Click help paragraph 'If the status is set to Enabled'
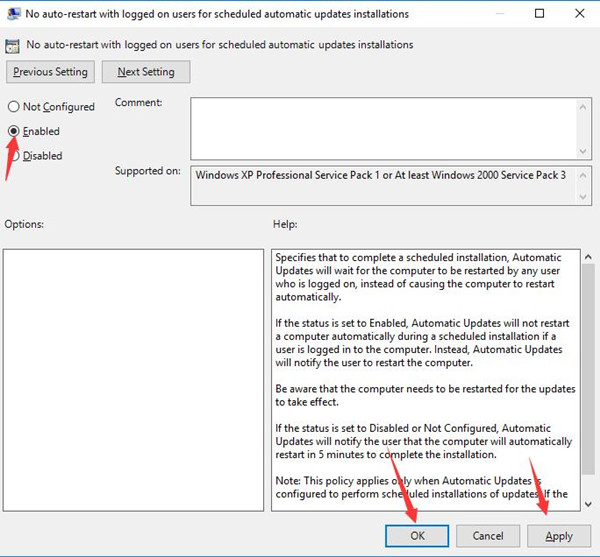600x557 pixels. click(x=422, y=343)
